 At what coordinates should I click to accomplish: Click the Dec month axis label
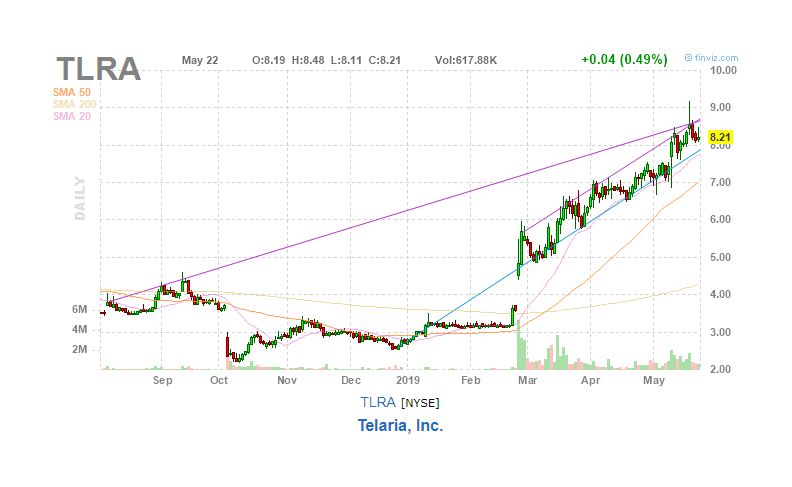click(351, 380)
